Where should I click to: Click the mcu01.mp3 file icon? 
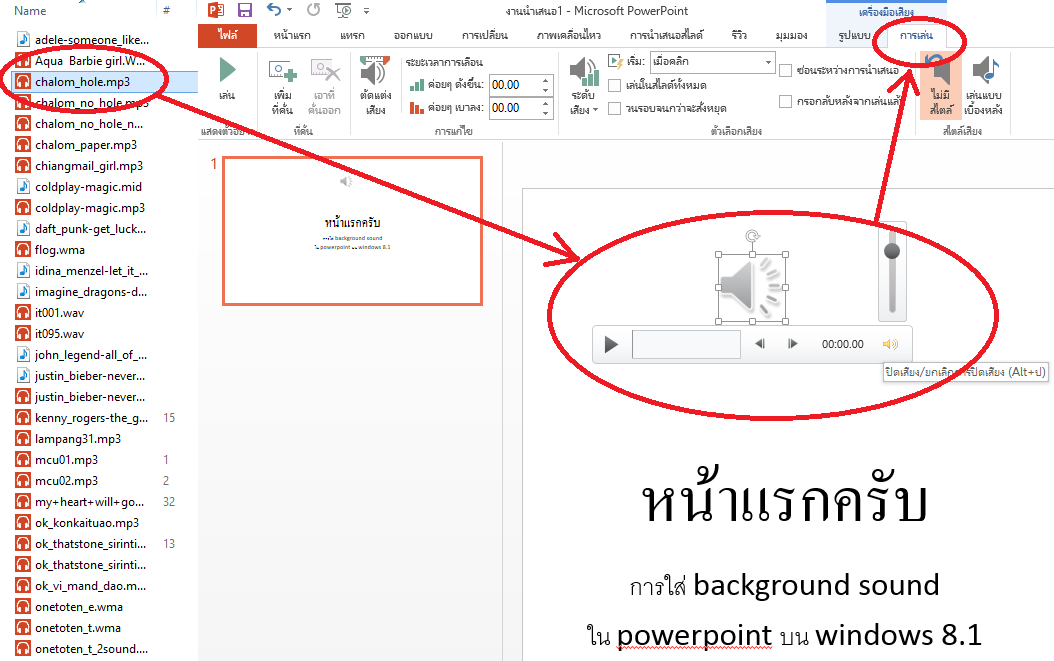tap(24, 460)
